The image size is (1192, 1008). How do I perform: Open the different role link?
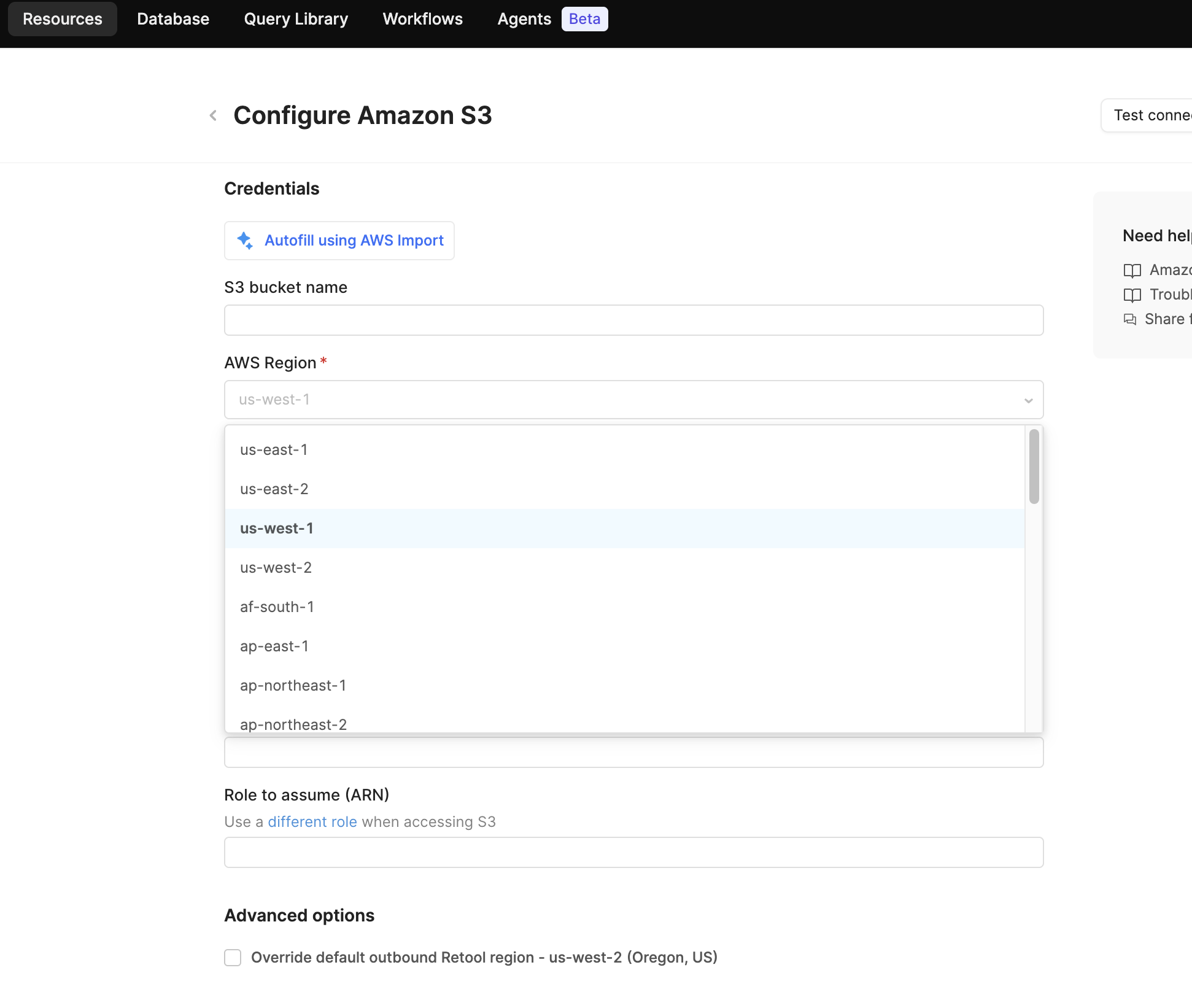click(x=312, y=822)
